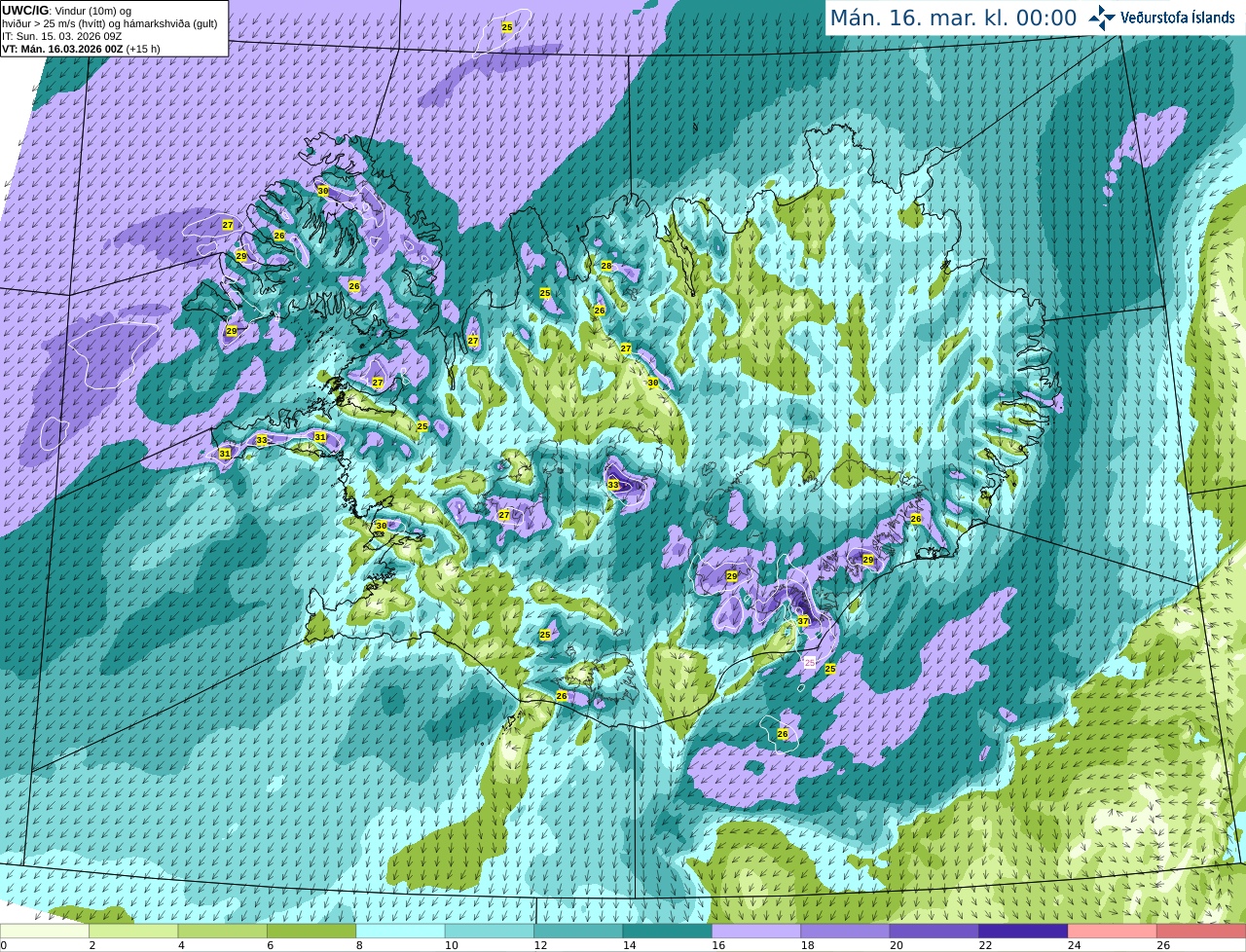Click the legend scale value 24
1246x952 pixels.
click(1075, 945)
